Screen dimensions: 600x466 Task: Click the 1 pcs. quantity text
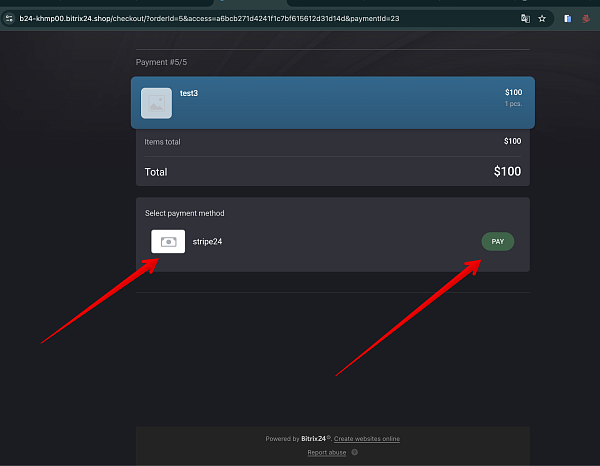tap(513, 104)
